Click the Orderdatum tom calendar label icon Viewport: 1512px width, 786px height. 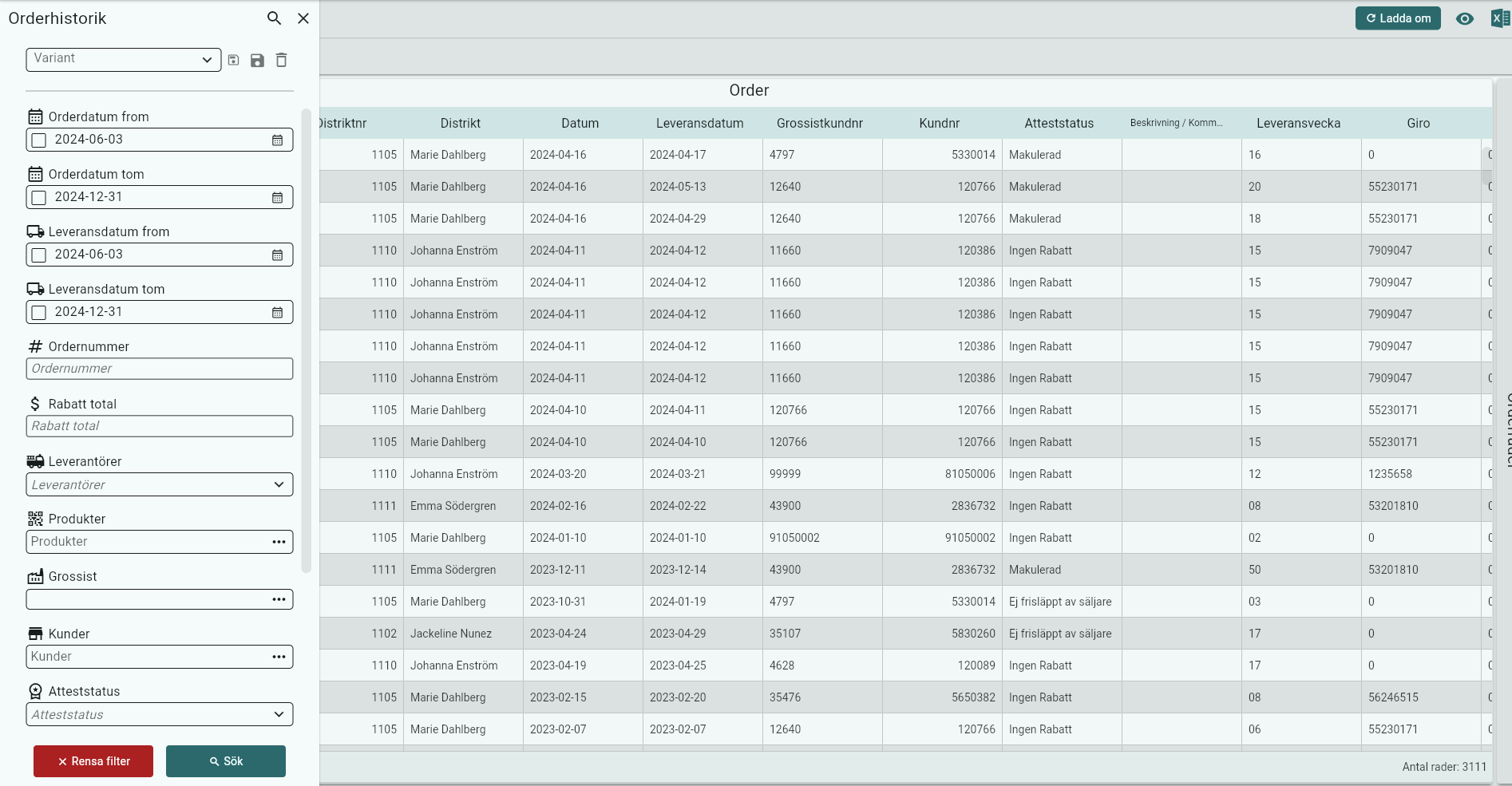[35, 174]
